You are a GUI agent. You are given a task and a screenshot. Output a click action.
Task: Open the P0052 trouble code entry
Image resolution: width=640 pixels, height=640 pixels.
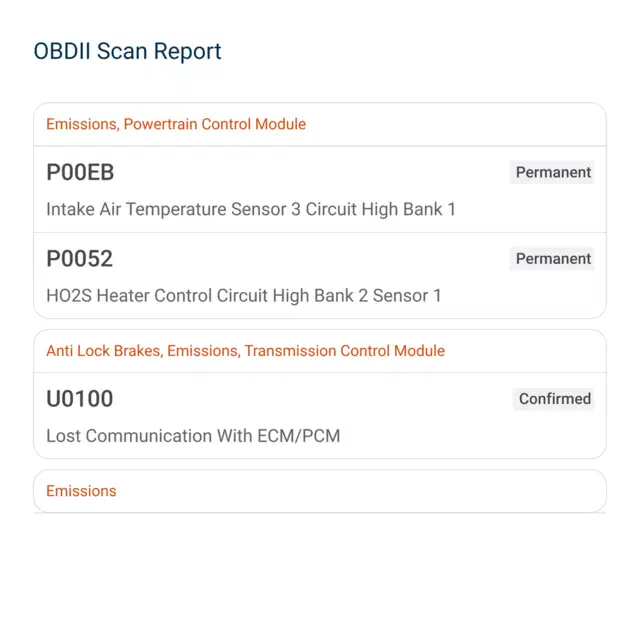[x=320, y=276]
